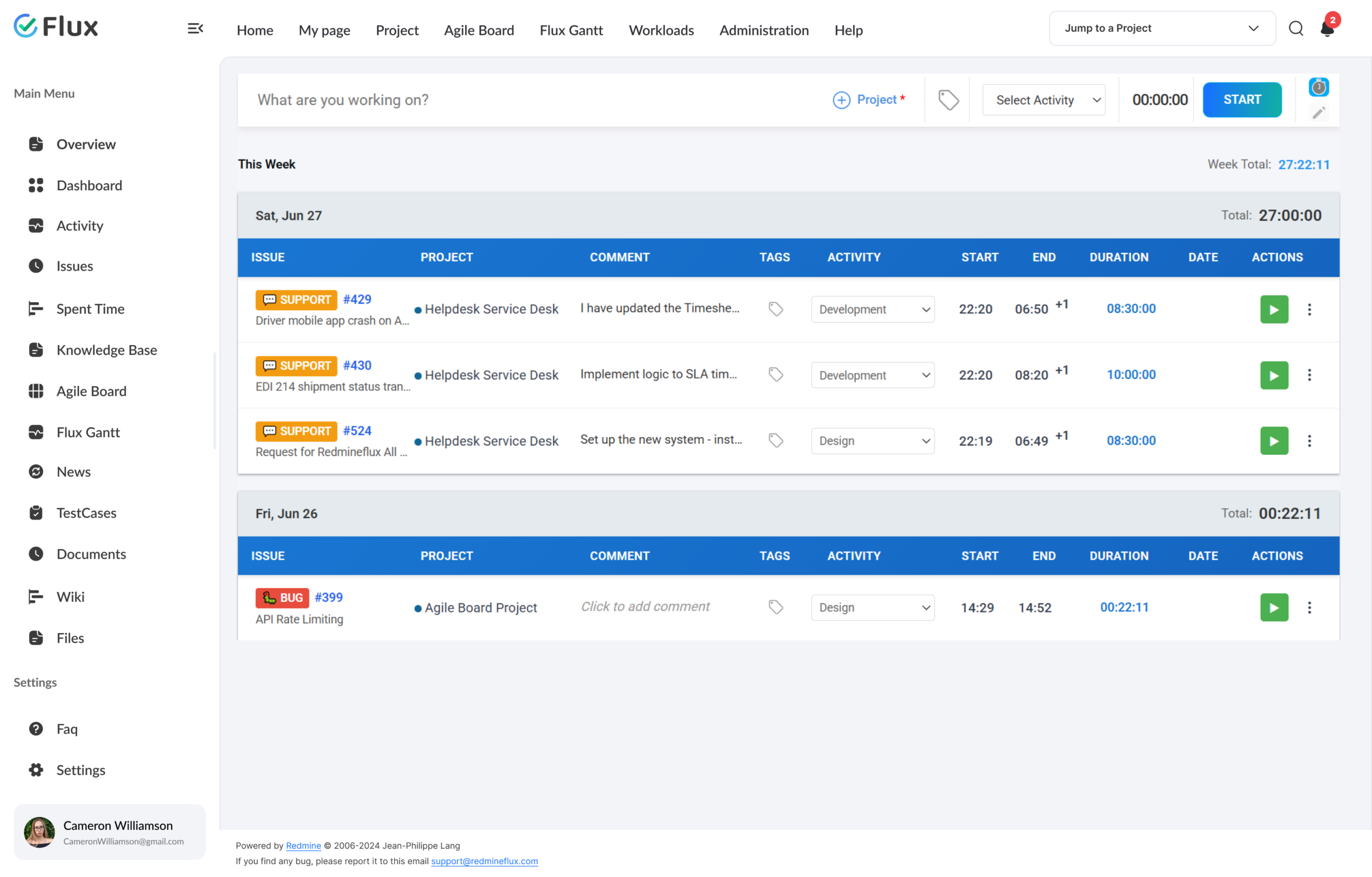
Task: Open Cameron Williamson user profile card
Action: click(x=109, y=832)
